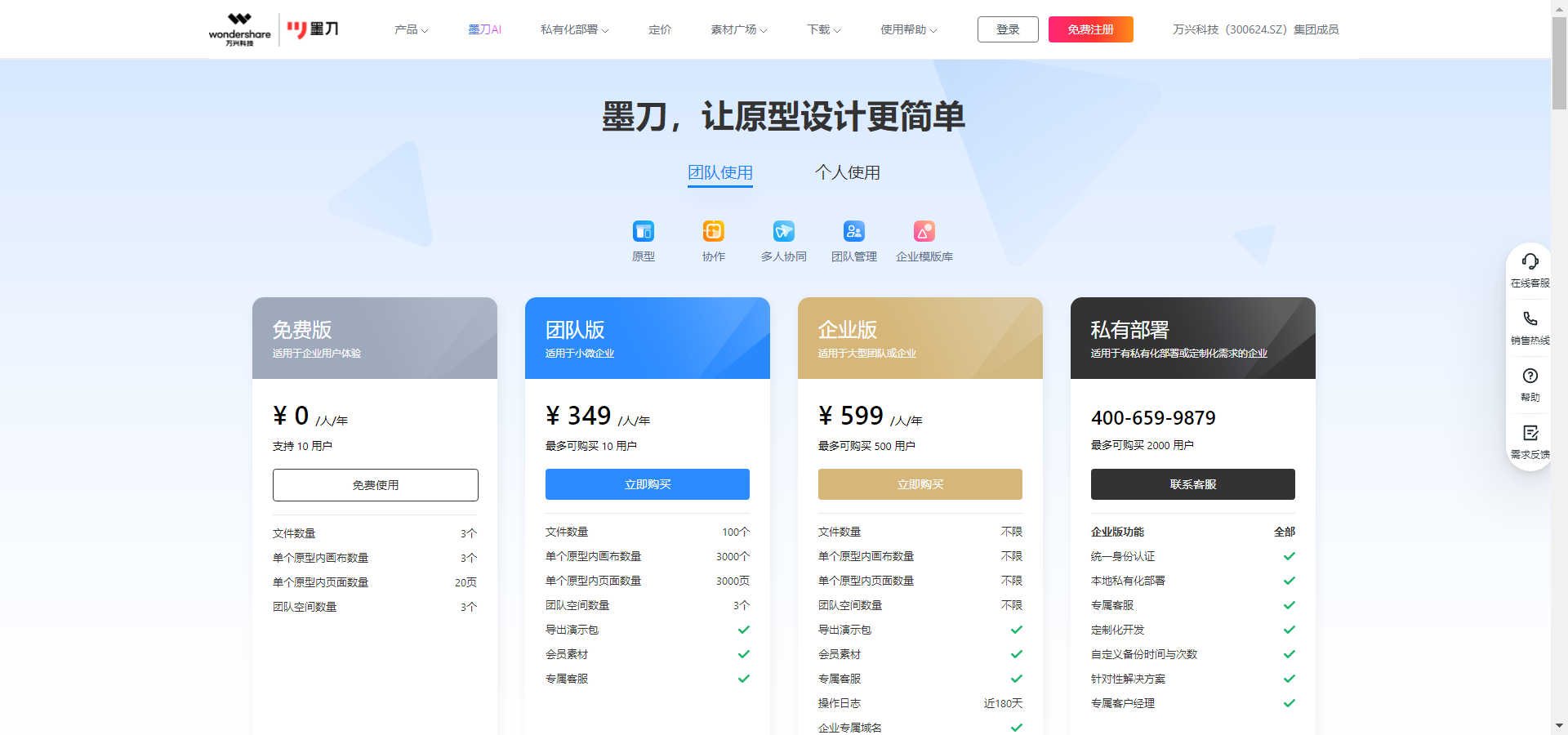Click 立即购买 for 团队版
Image resolution: width=1568 pixels, height=735 pixels.
[x=648, y=484]
